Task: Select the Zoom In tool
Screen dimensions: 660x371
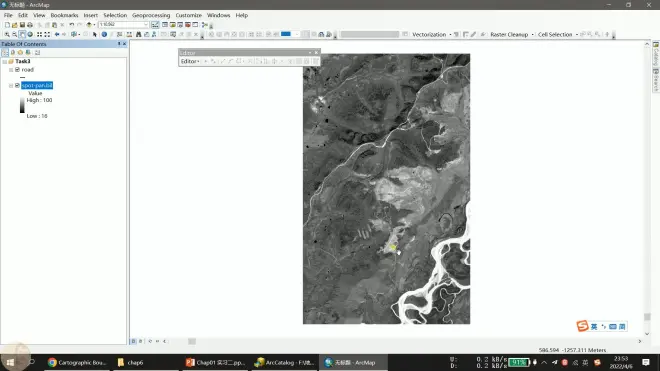Action: tap(7, 35)
